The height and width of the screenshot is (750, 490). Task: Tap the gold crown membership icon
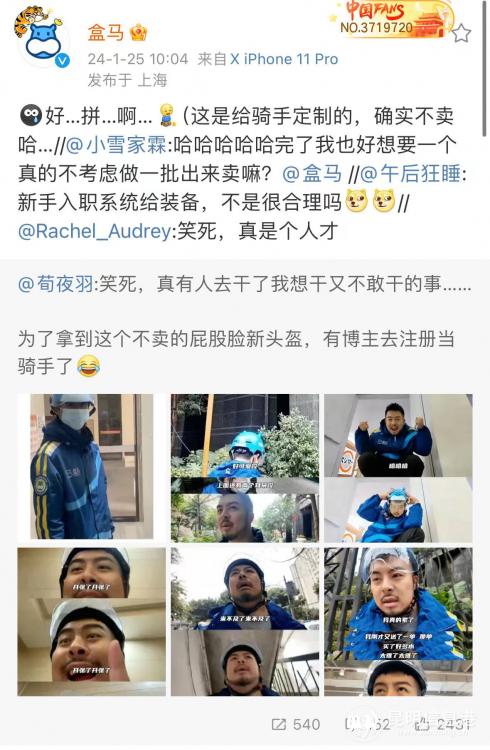coord(138,33)
